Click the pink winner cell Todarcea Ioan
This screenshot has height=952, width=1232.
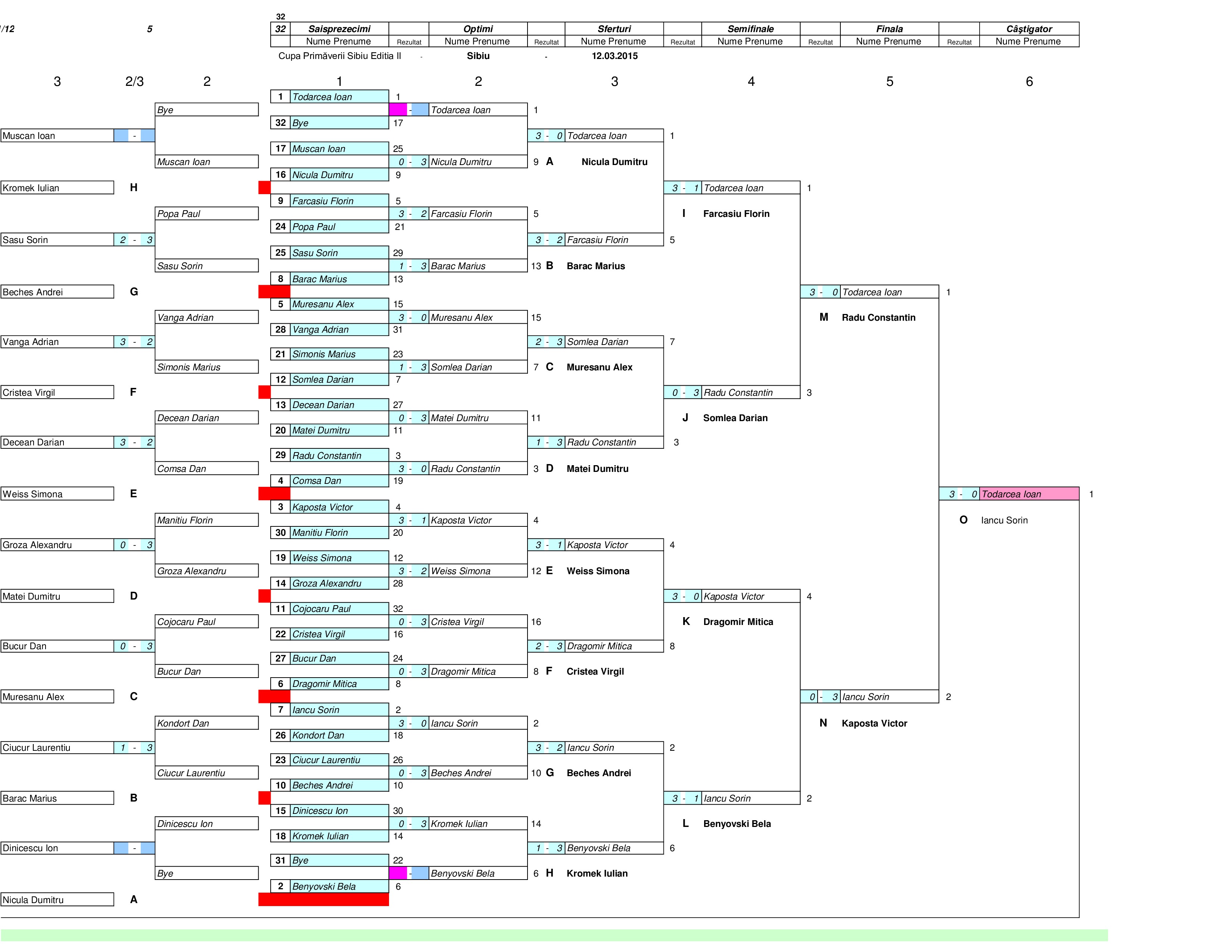point(1029,494)
